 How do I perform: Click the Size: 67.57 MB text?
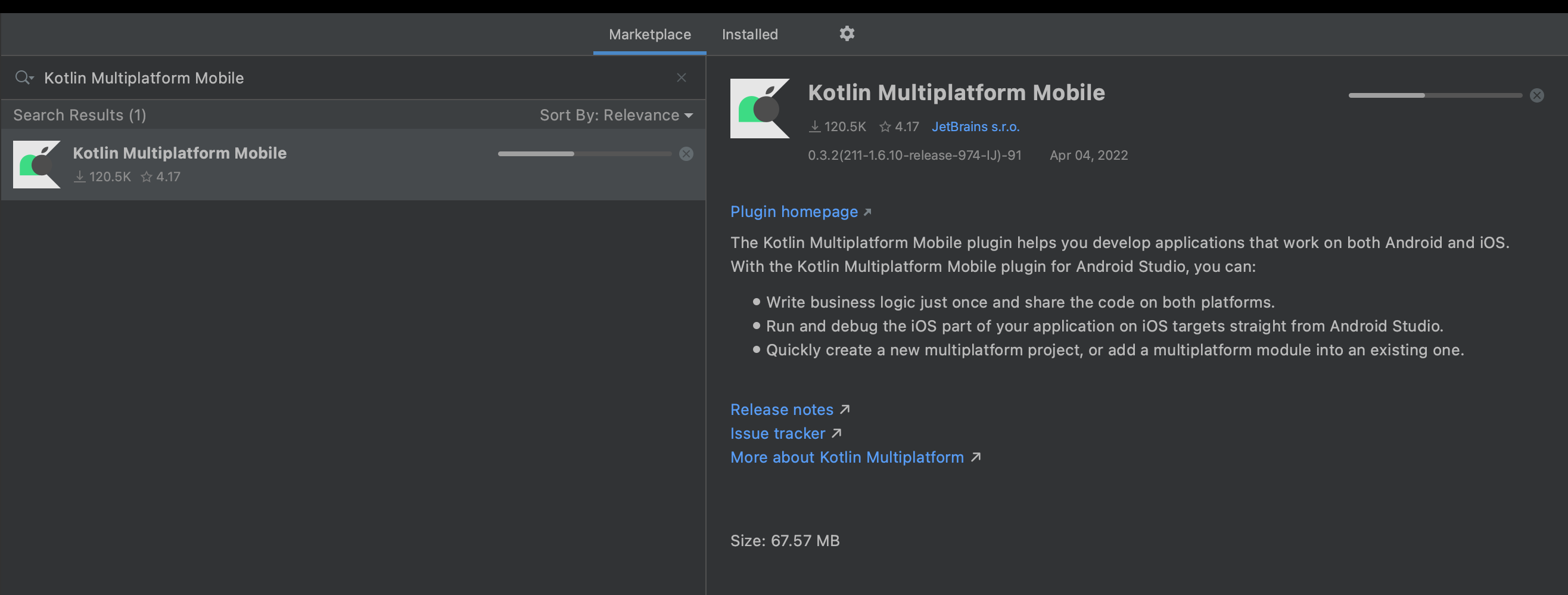coord(785,540)
